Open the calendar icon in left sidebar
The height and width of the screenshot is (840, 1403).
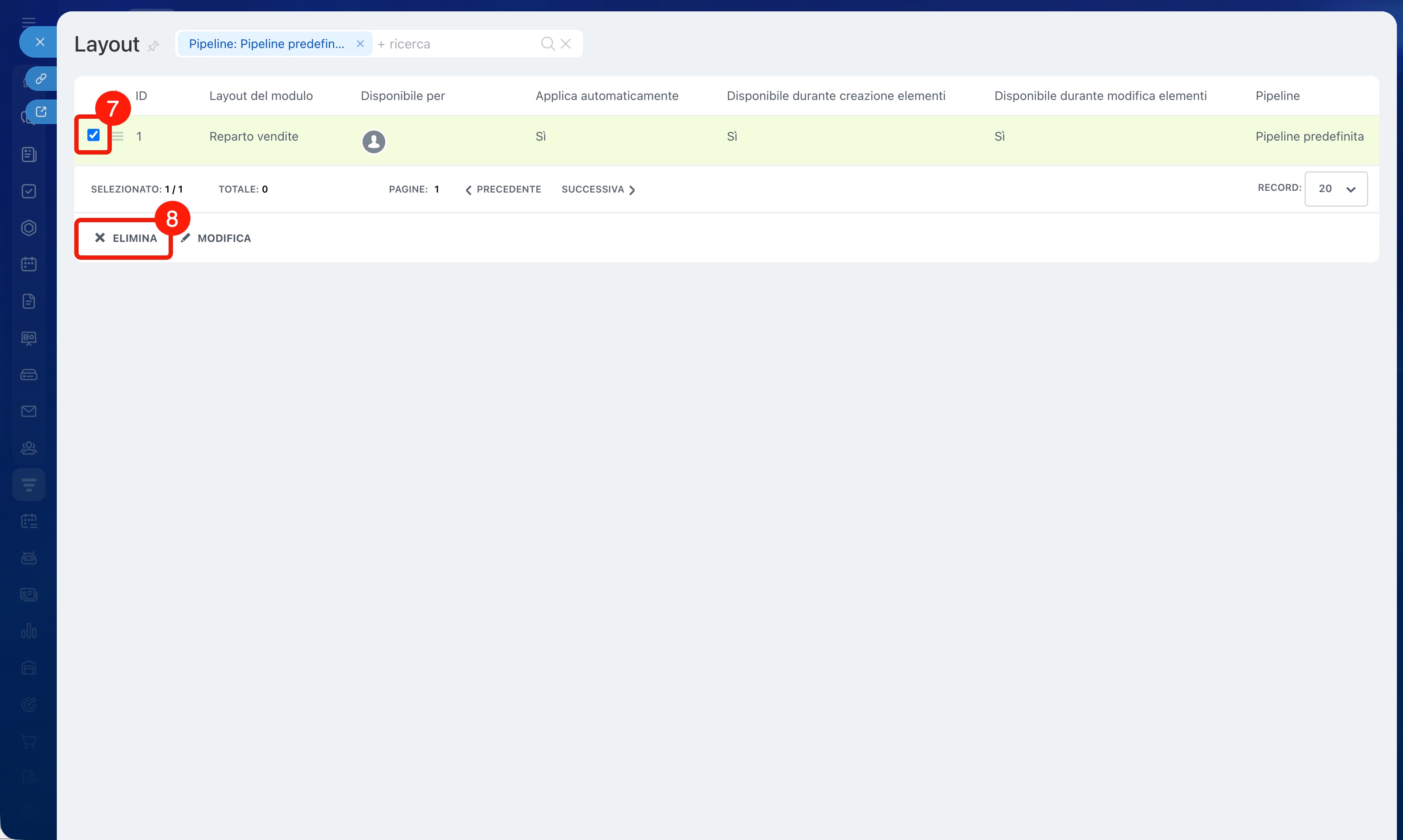point(29,264)
